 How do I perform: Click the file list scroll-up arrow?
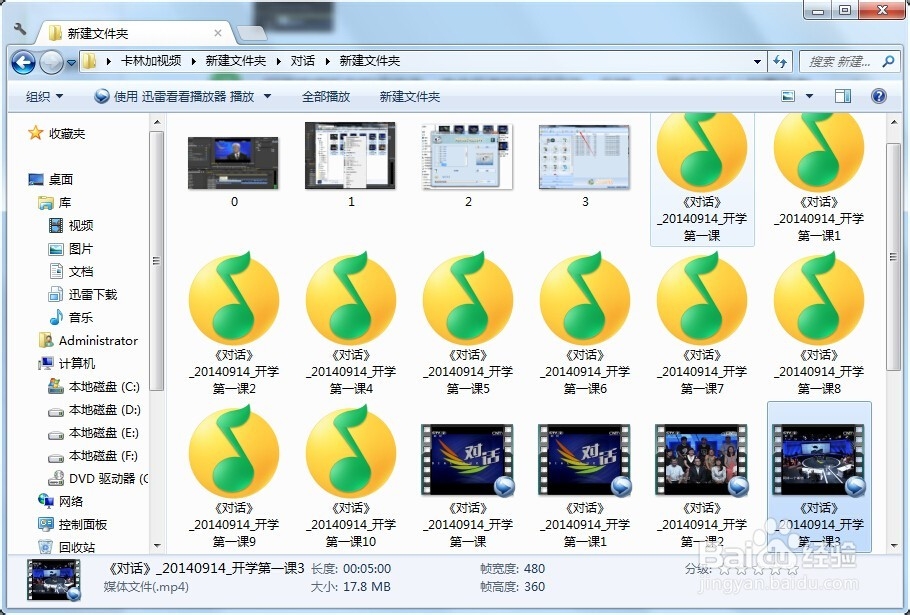[x=894, y=122]
